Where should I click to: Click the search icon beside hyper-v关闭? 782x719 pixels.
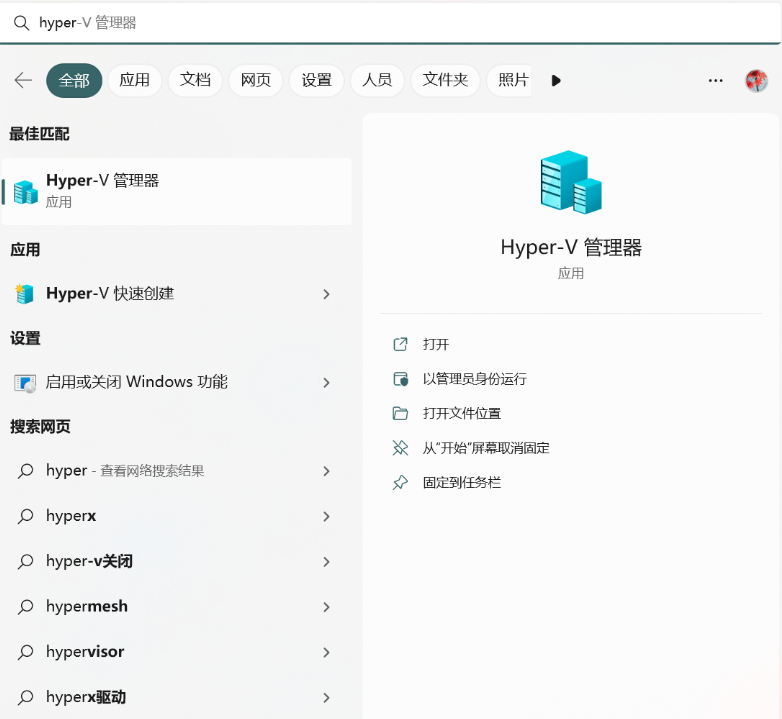[x=25, y=561]
